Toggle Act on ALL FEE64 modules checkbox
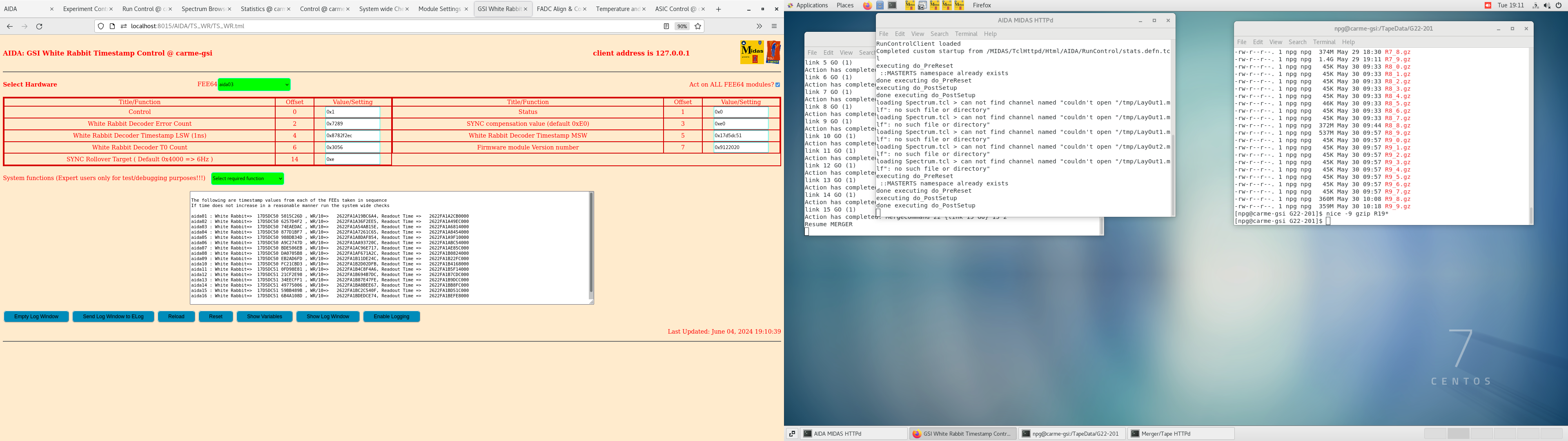 [777, 85]
